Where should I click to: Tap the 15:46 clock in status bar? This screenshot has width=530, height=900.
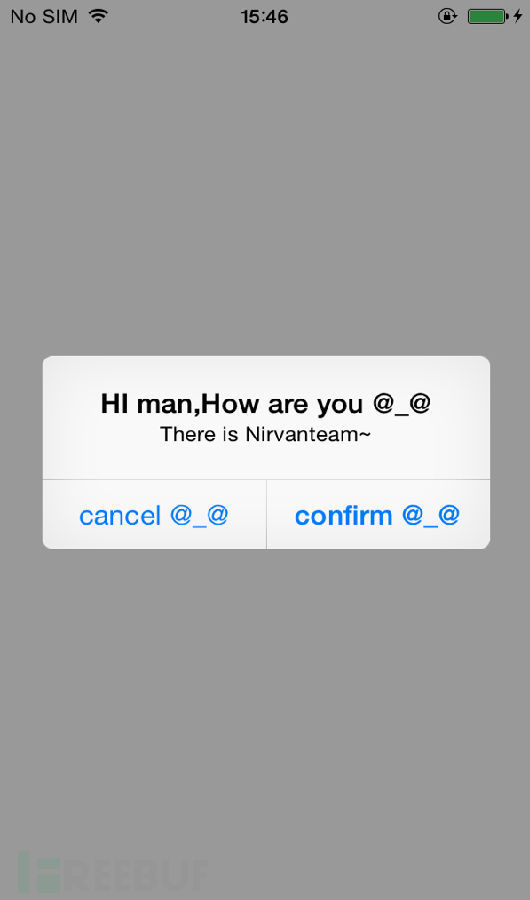(265, 17)
